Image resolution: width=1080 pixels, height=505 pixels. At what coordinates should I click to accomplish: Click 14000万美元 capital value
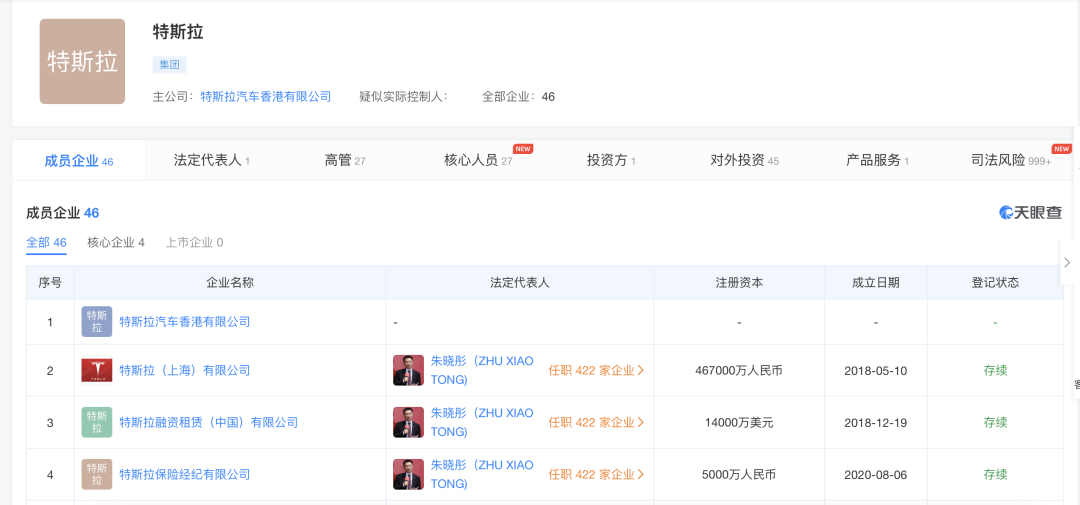pyautogui.click(x=739, y=422)
